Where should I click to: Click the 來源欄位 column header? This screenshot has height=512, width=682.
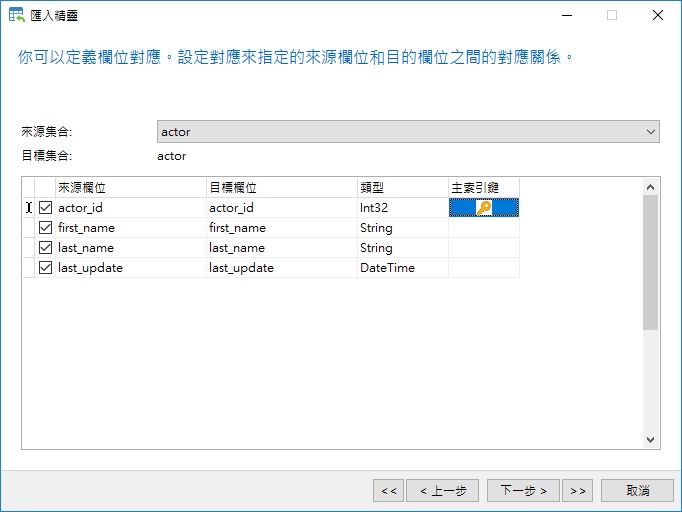click(130, 187)
